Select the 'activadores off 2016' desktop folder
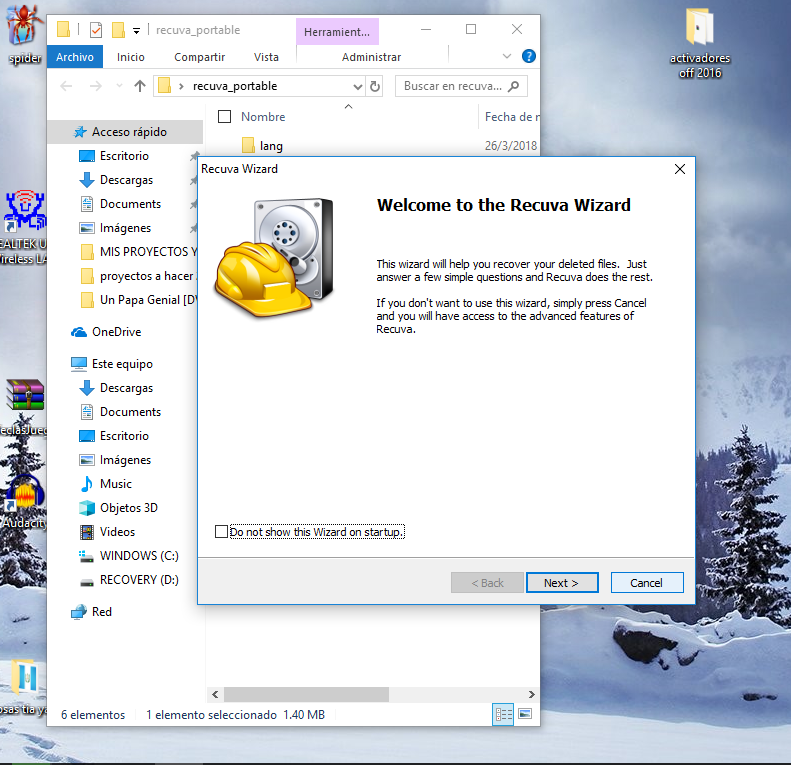 (x=700, y=43)
